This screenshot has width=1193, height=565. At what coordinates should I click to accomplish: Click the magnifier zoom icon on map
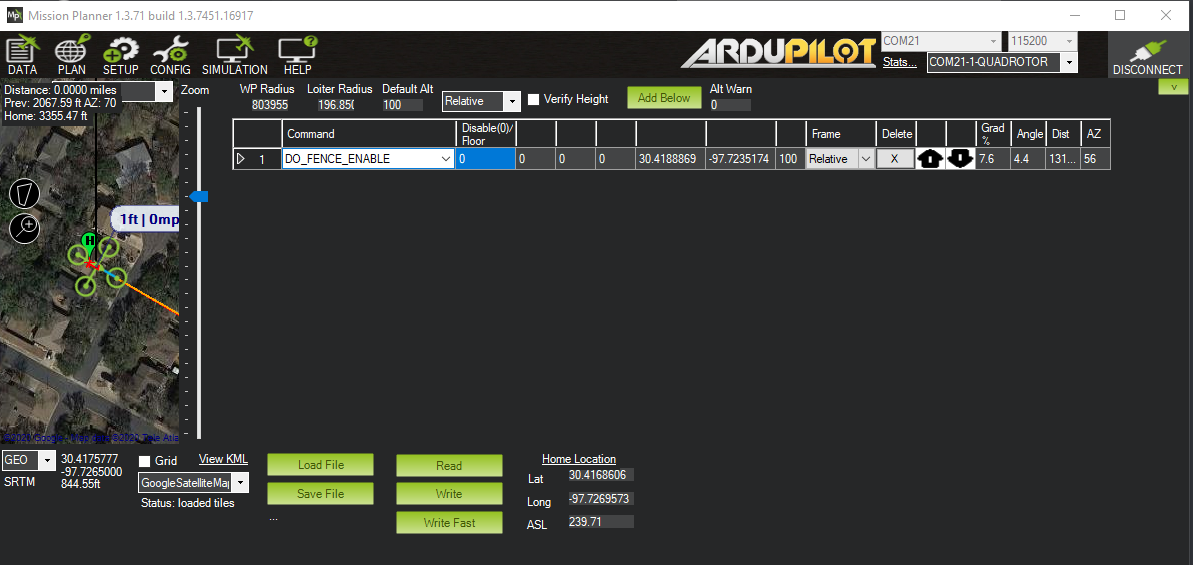[25, 228]
